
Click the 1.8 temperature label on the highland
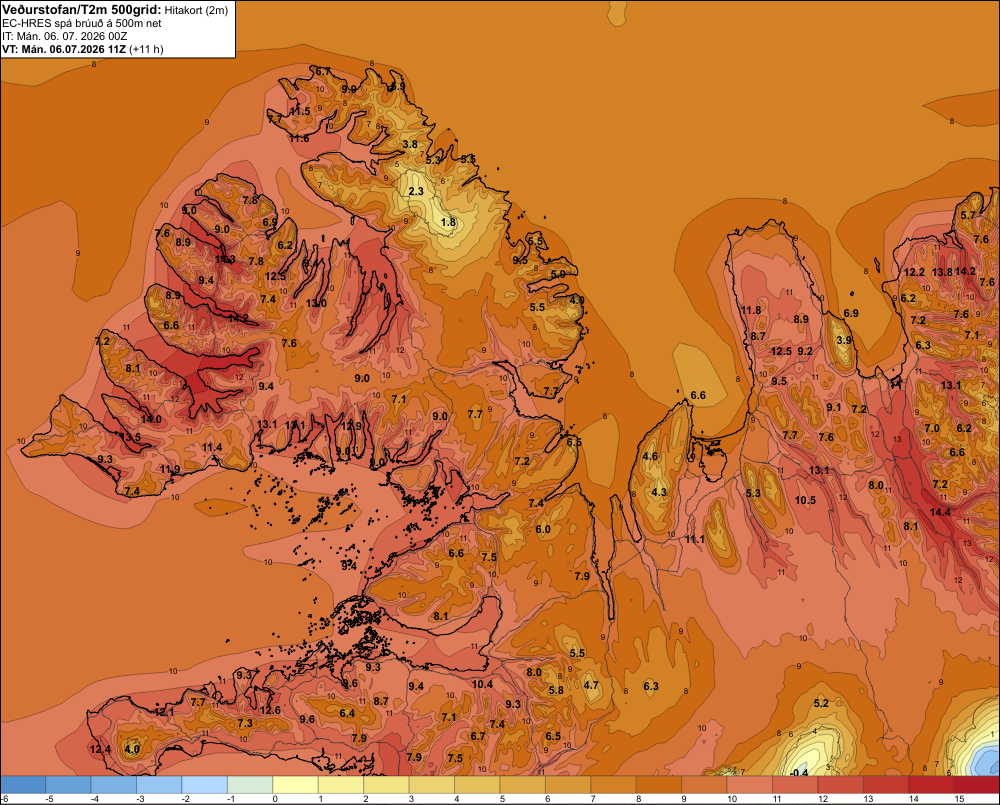tap(448, 223)
